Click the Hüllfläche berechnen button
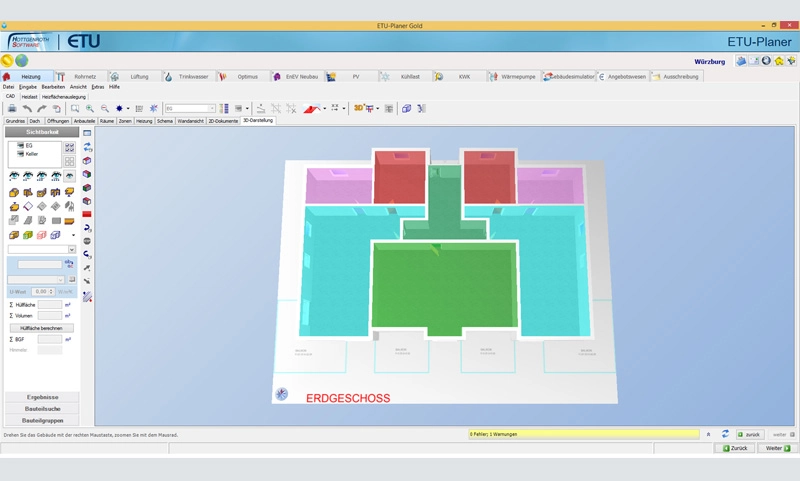The width and height of the screenshot is (800, 481). (x=41, y=328)
